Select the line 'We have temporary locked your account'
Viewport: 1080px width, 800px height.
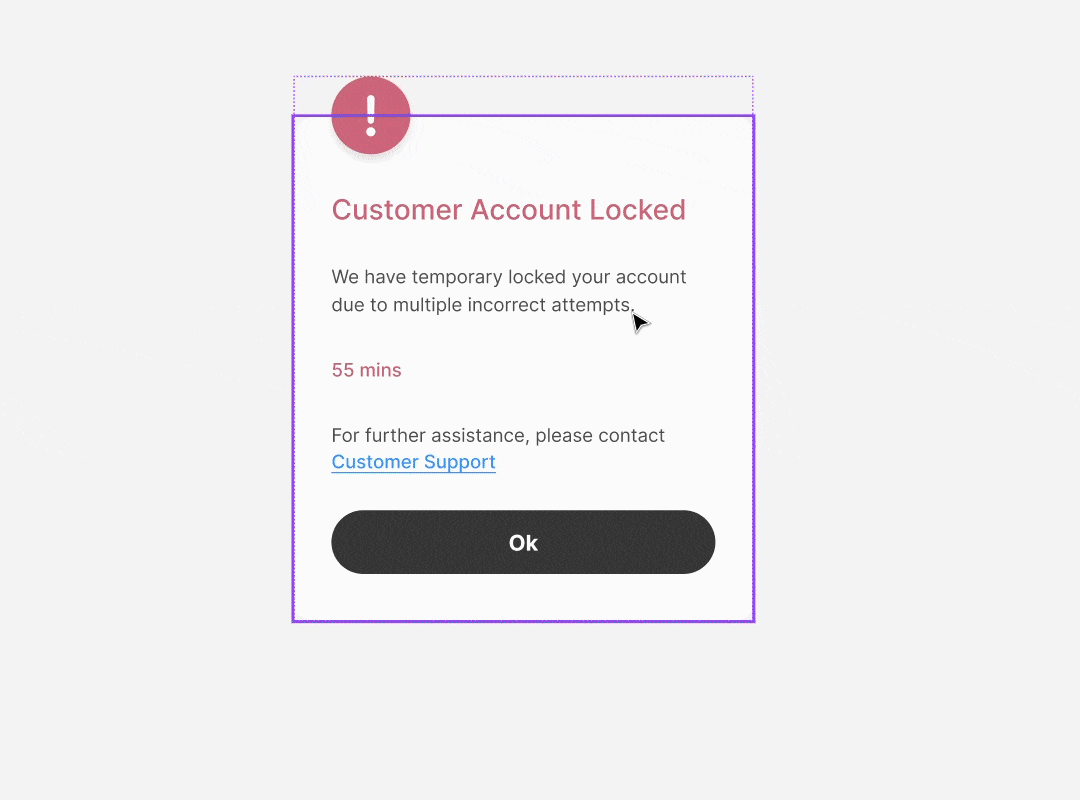508,276
